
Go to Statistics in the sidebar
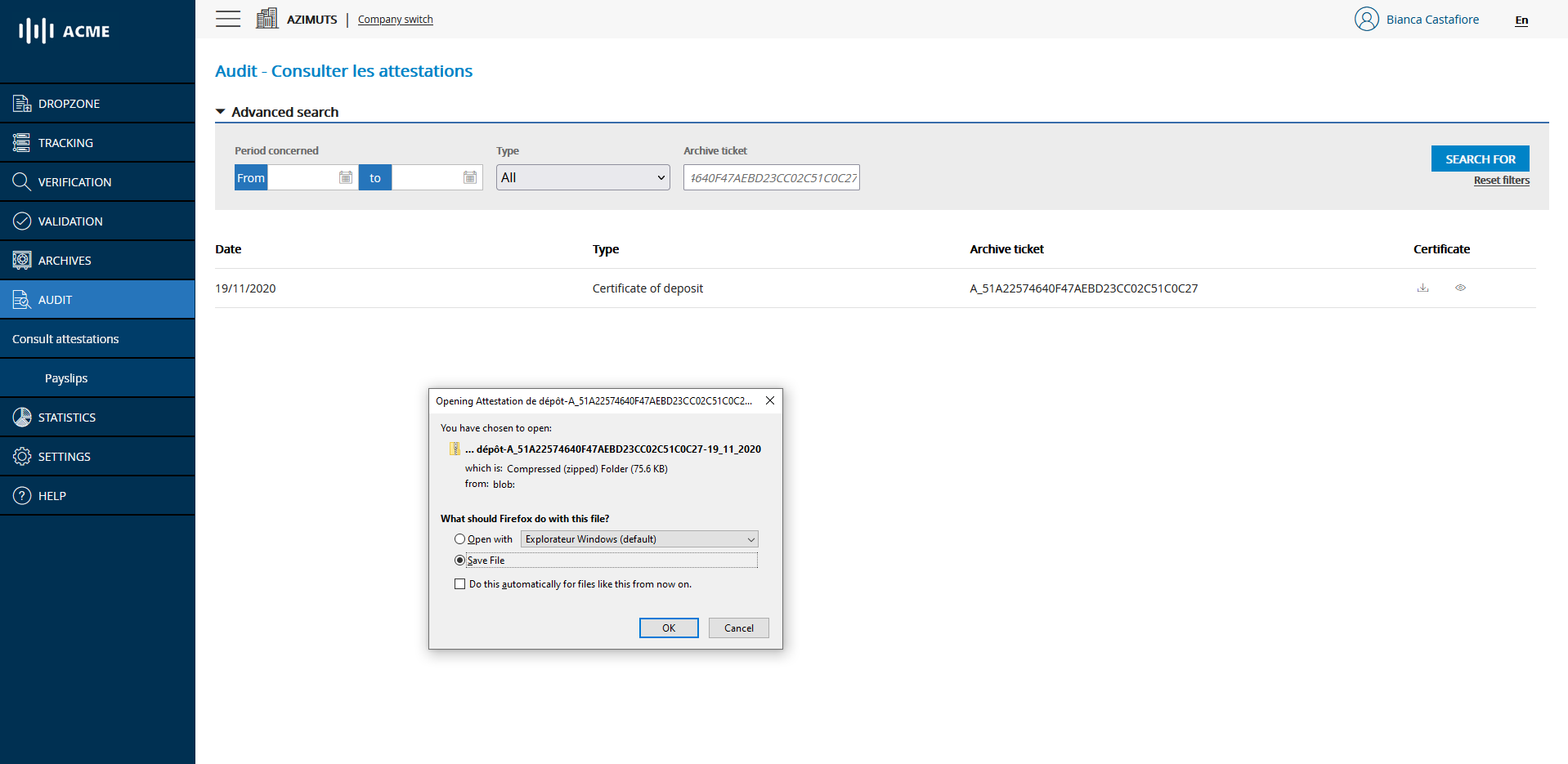click(x=67, y=418)
